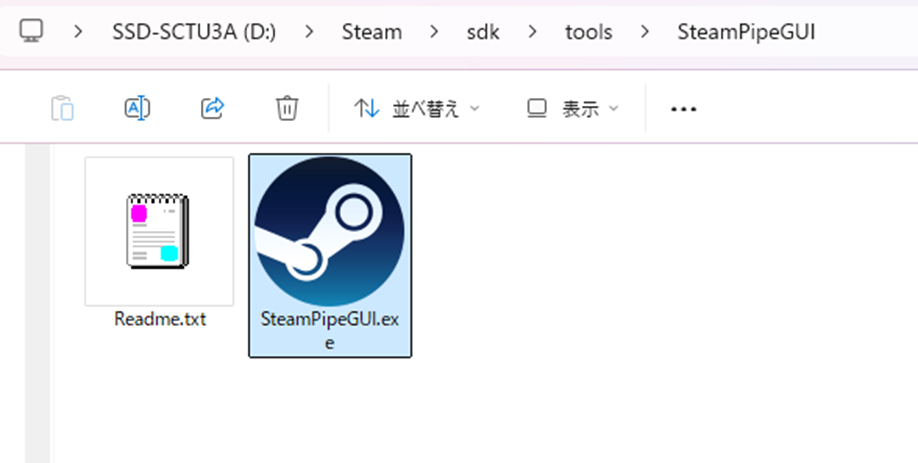Select the SteamPipeGUI.exe Steam logo icon

pos(329,231)
